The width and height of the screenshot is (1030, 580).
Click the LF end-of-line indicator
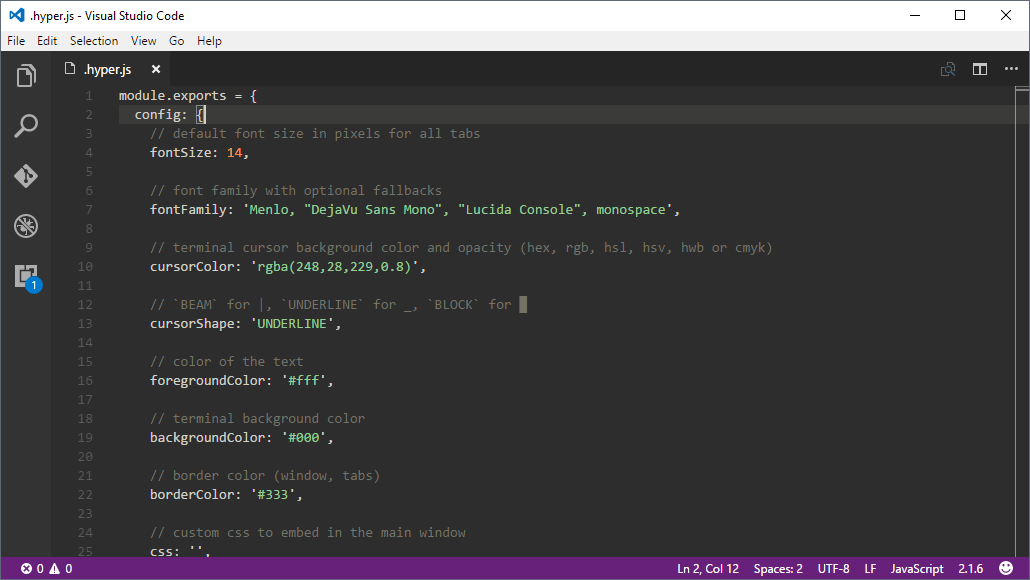[x=870, y=568]
